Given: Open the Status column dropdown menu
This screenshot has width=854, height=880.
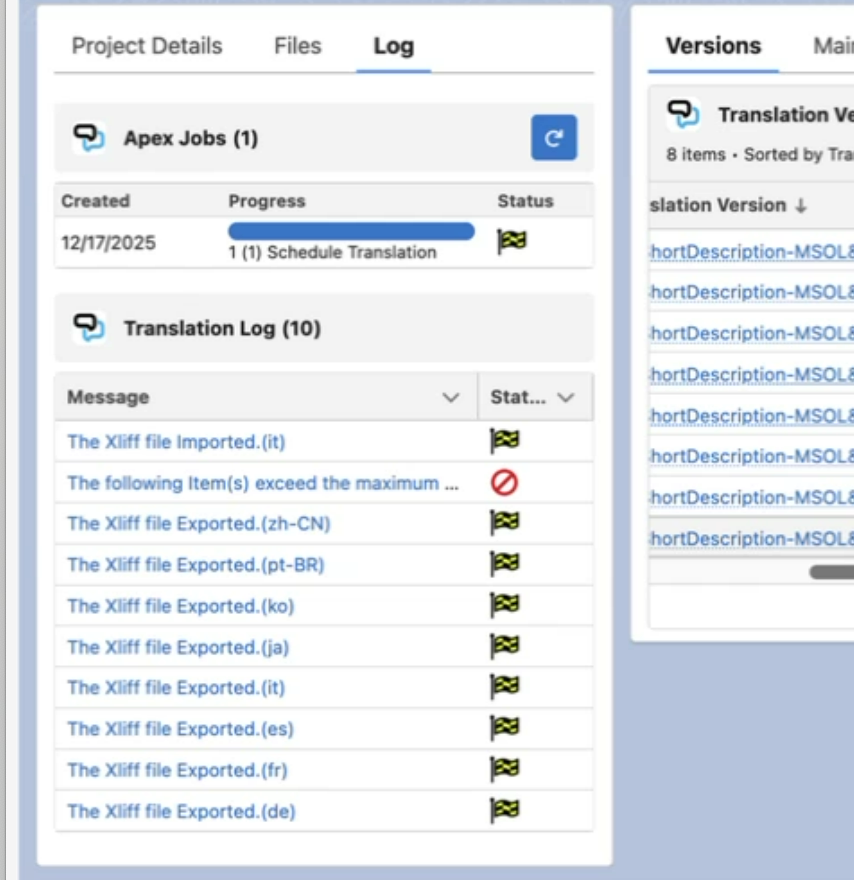Looking at the screenshot, I should point(566,398).
